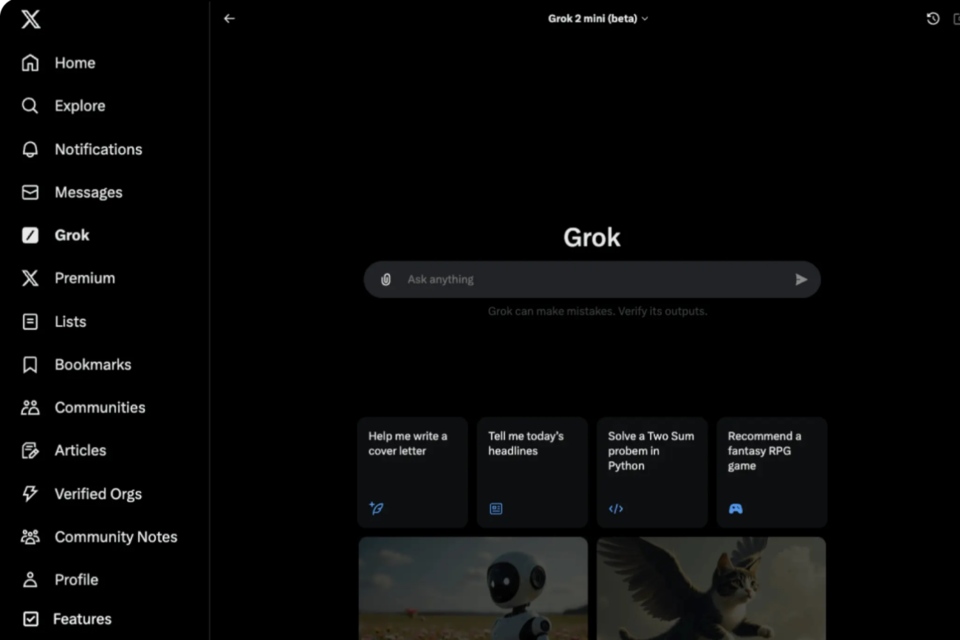This screenshot has width=960, height=640.
Task: Open the Home menu item
Action: (x=74, y=63)
